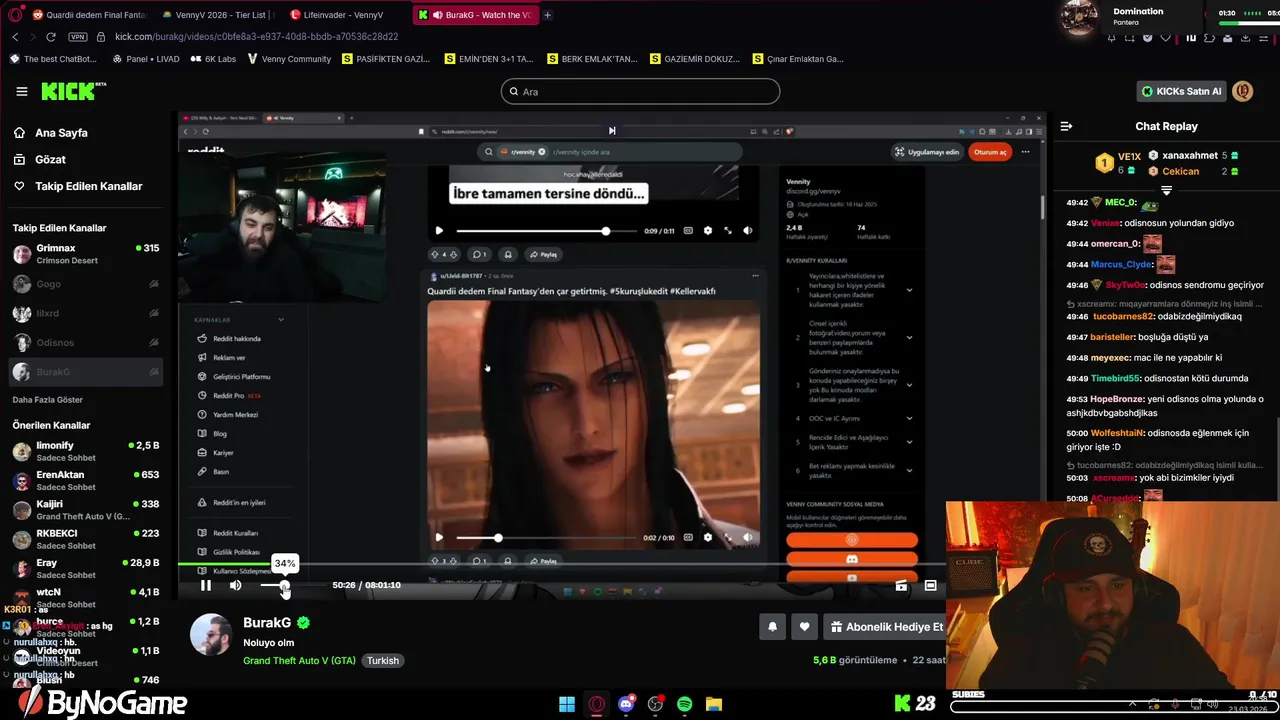1280x720 pixels.
Task: Click the Turkish language tag
Action: [x=382, y=660]
